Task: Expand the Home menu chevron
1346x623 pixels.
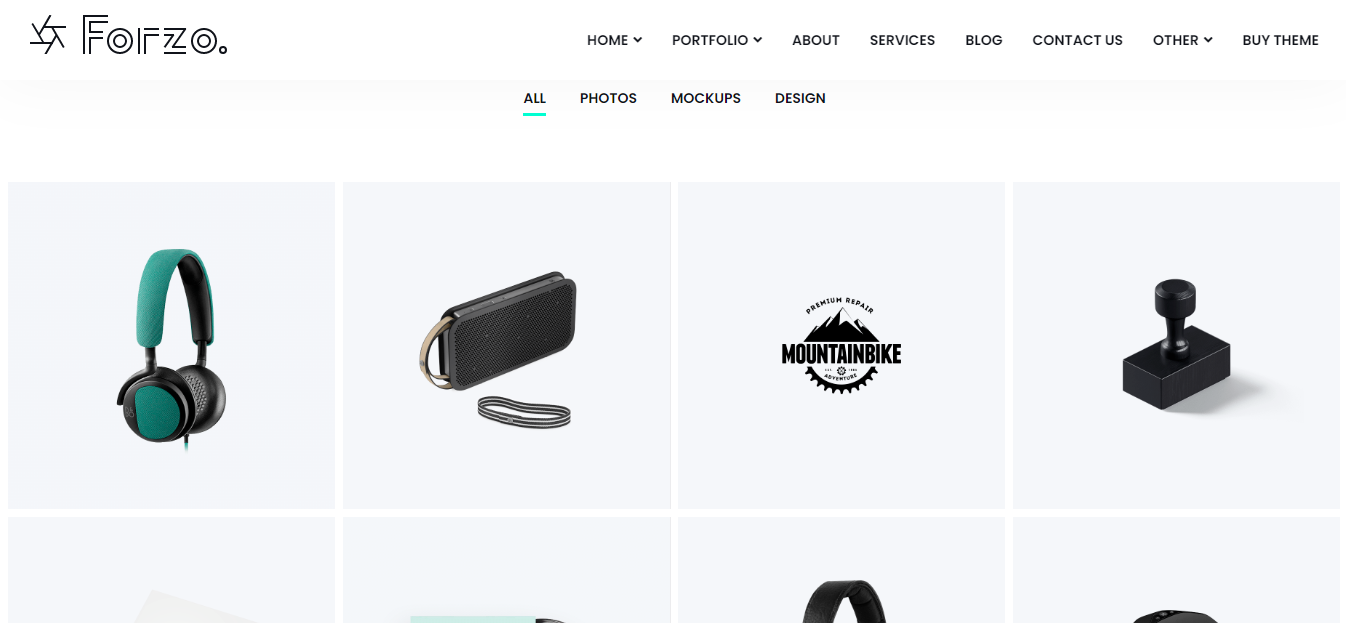Action: coord(637,40)
